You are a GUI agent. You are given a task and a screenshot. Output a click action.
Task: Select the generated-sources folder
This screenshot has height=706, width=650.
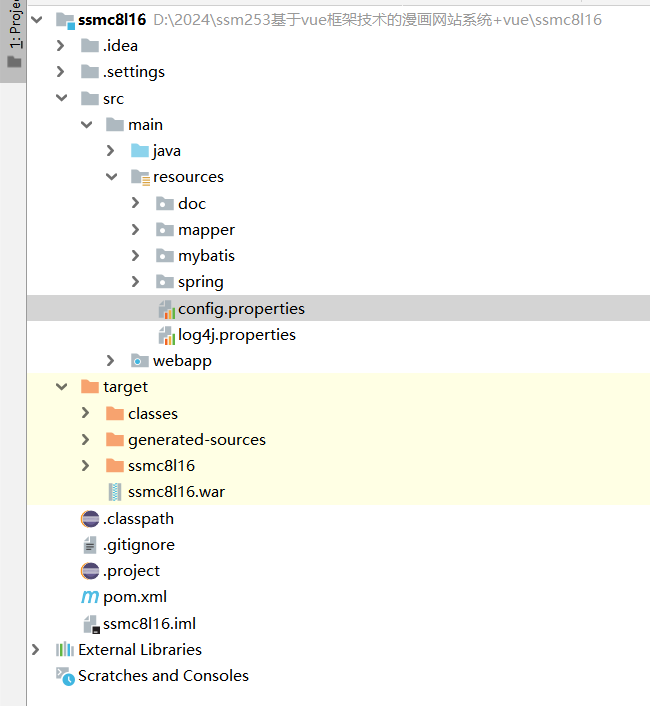(x=196, y=440)
